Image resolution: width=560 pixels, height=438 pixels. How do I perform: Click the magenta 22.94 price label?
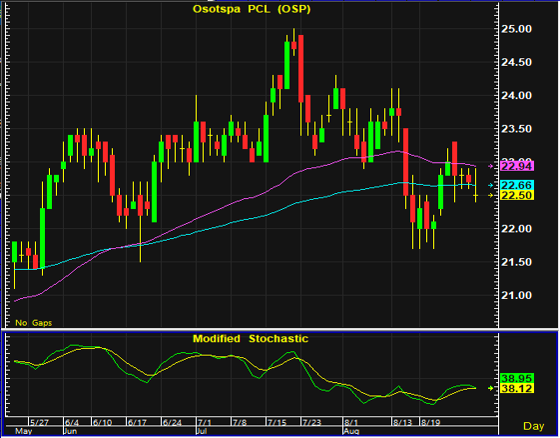point(518,166)
